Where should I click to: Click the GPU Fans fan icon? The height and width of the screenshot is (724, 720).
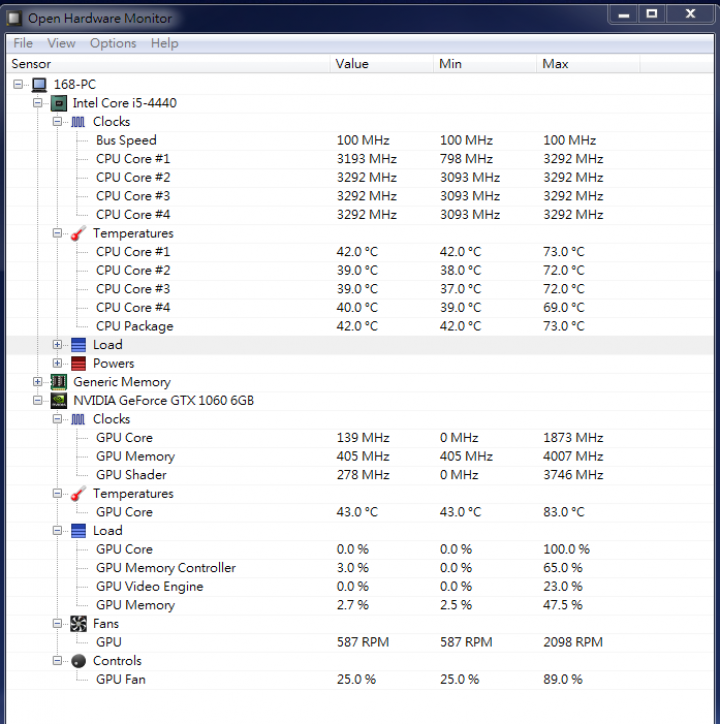click(78, 624)
